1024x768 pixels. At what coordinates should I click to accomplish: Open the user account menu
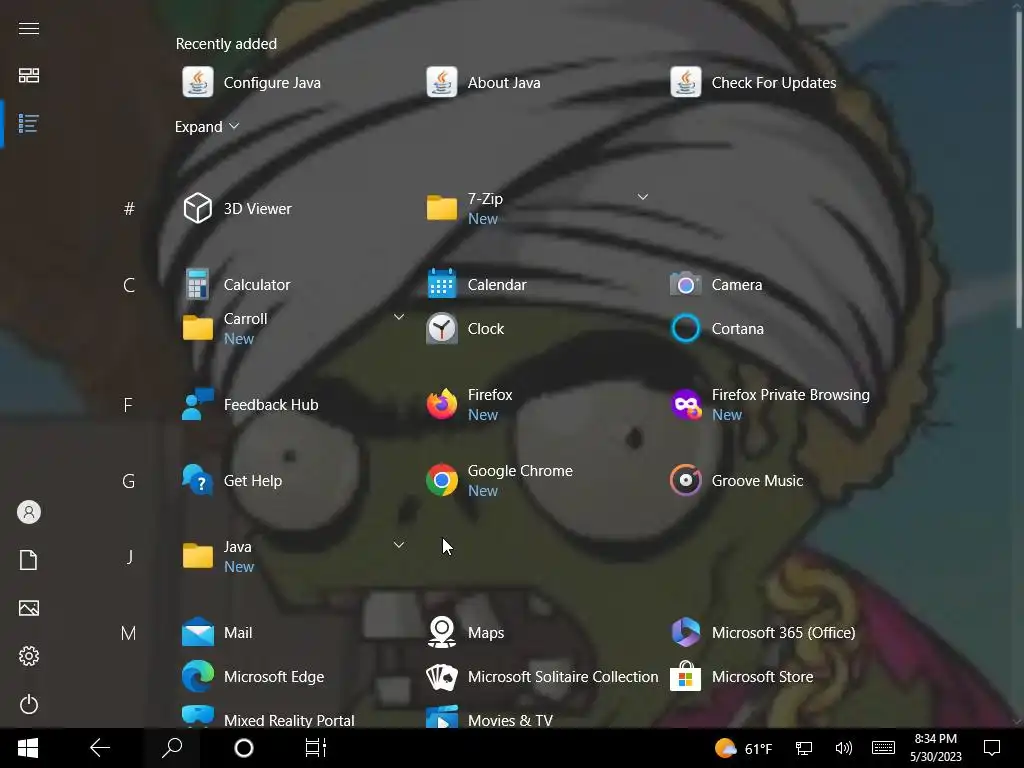click(29, 512)
